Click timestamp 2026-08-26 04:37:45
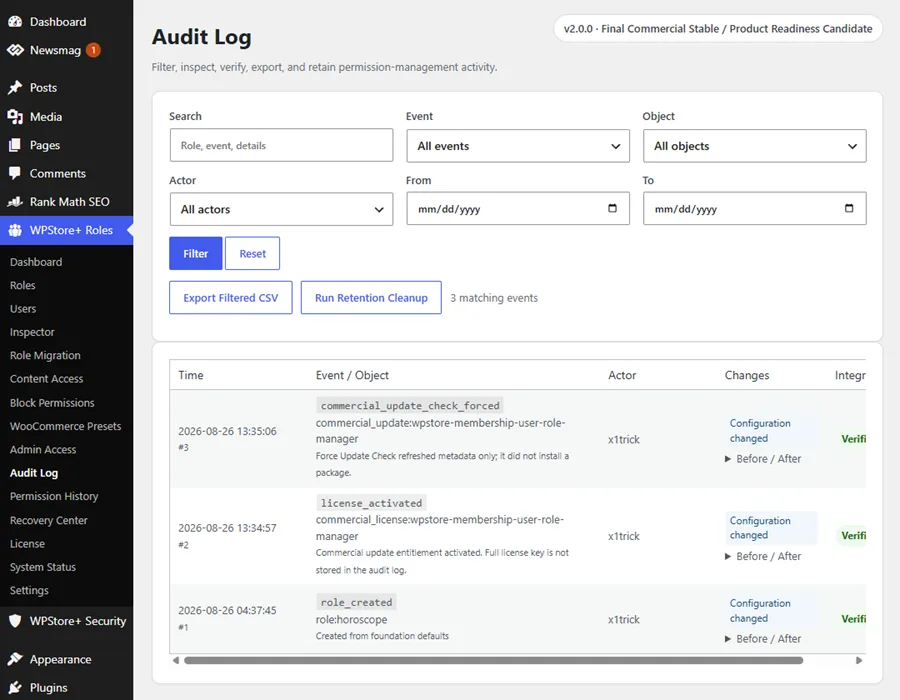The width and height of the screenshot is (900, 700). (227, 610)
